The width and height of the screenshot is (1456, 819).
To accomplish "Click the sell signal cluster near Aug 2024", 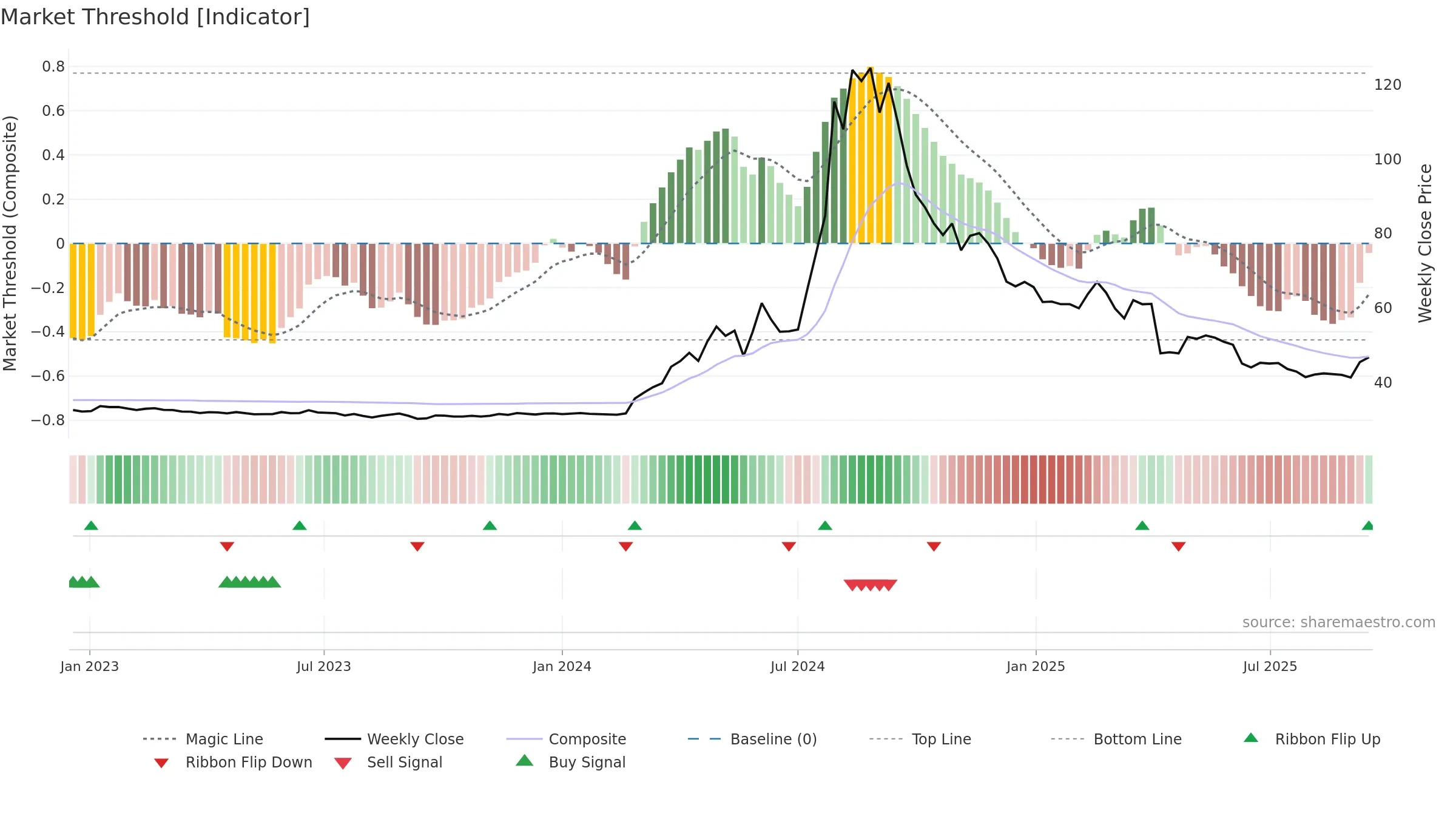I will pos(871,585).
